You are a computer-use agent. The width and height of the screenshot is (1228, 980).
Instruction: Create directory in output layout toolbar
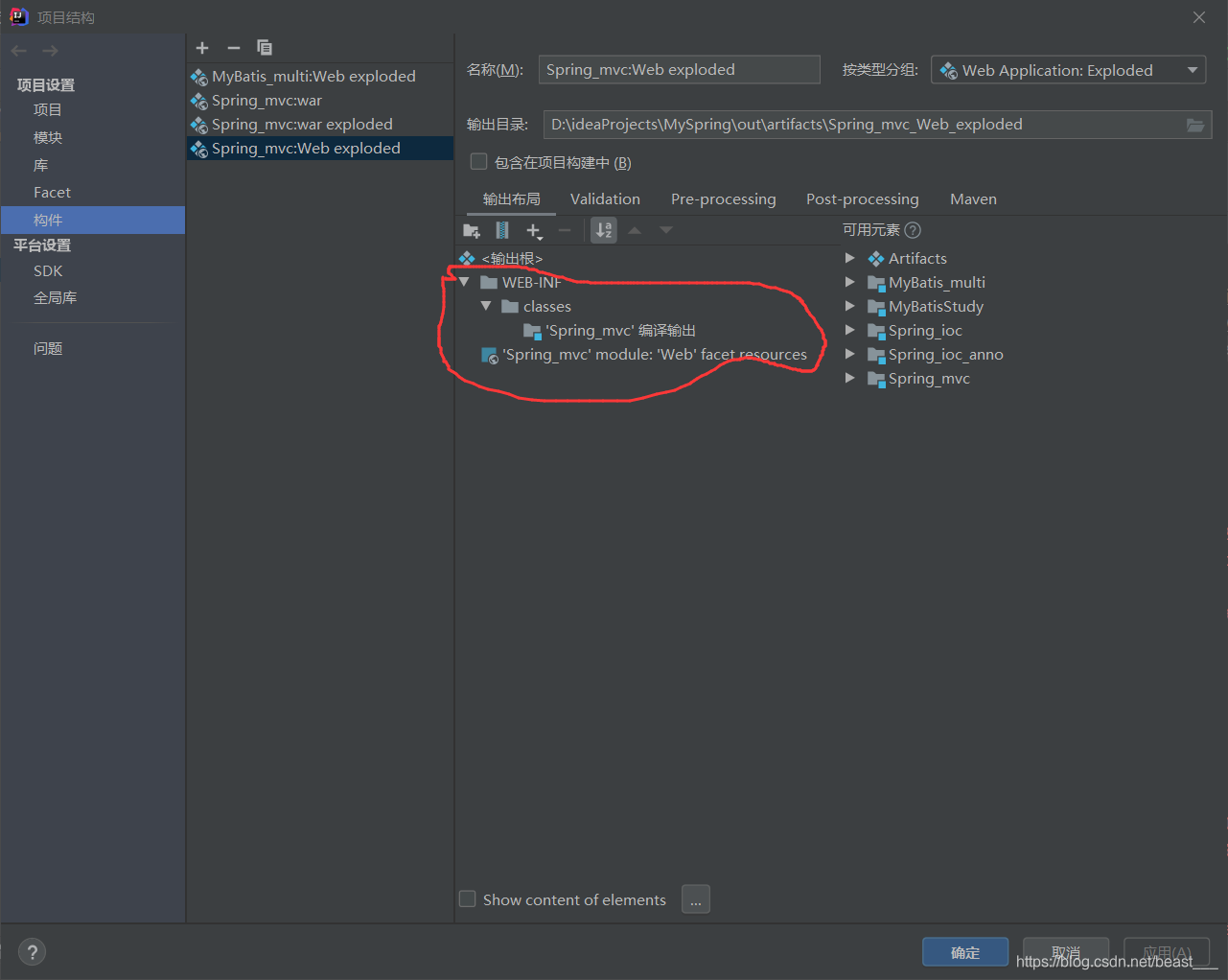[x=472, y=230]
